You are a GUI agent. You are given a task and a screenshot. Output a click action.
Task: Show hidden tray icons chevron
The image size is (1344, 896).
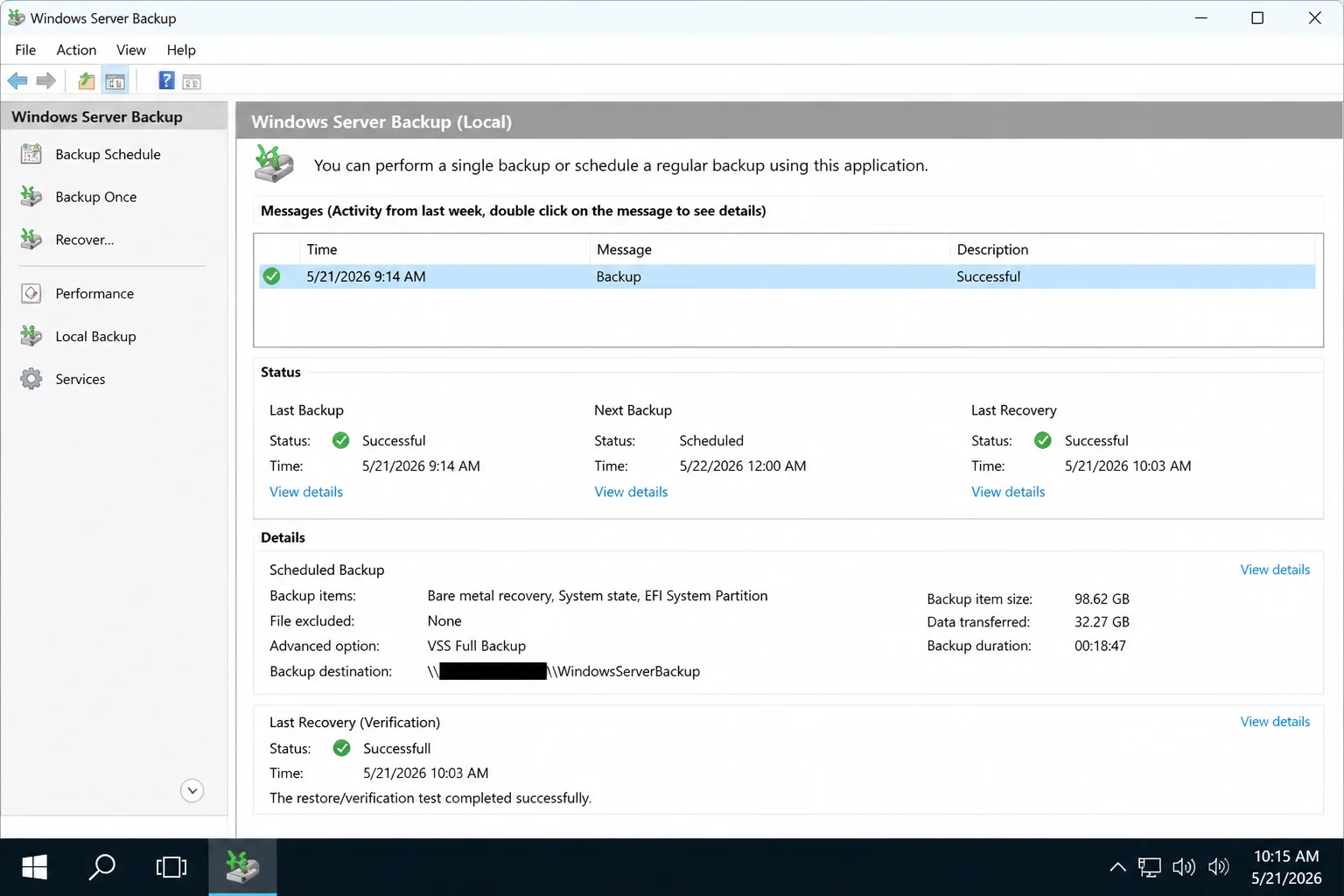coord(1117,867)
